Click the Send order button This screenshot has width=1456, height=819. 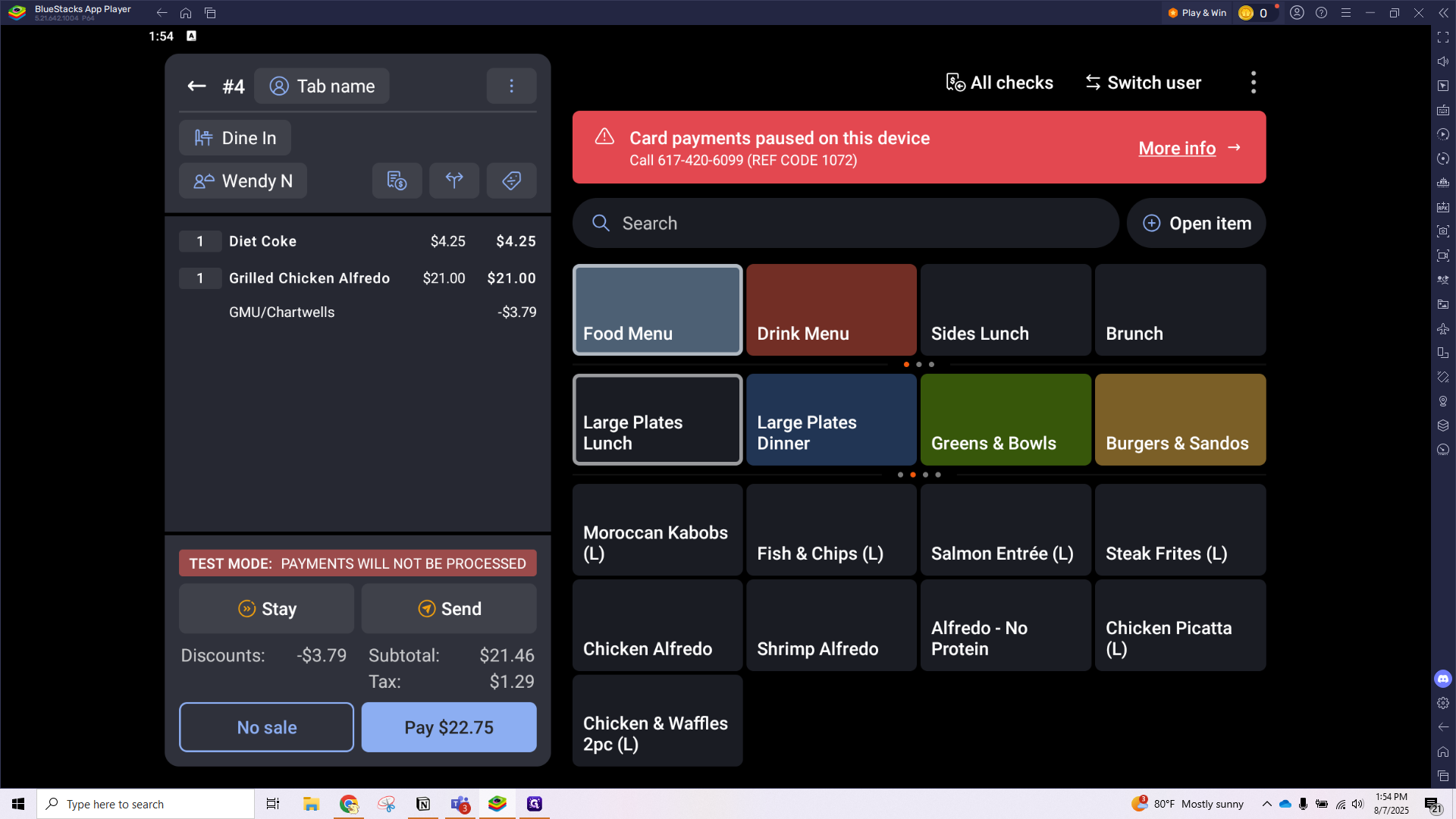449,609
